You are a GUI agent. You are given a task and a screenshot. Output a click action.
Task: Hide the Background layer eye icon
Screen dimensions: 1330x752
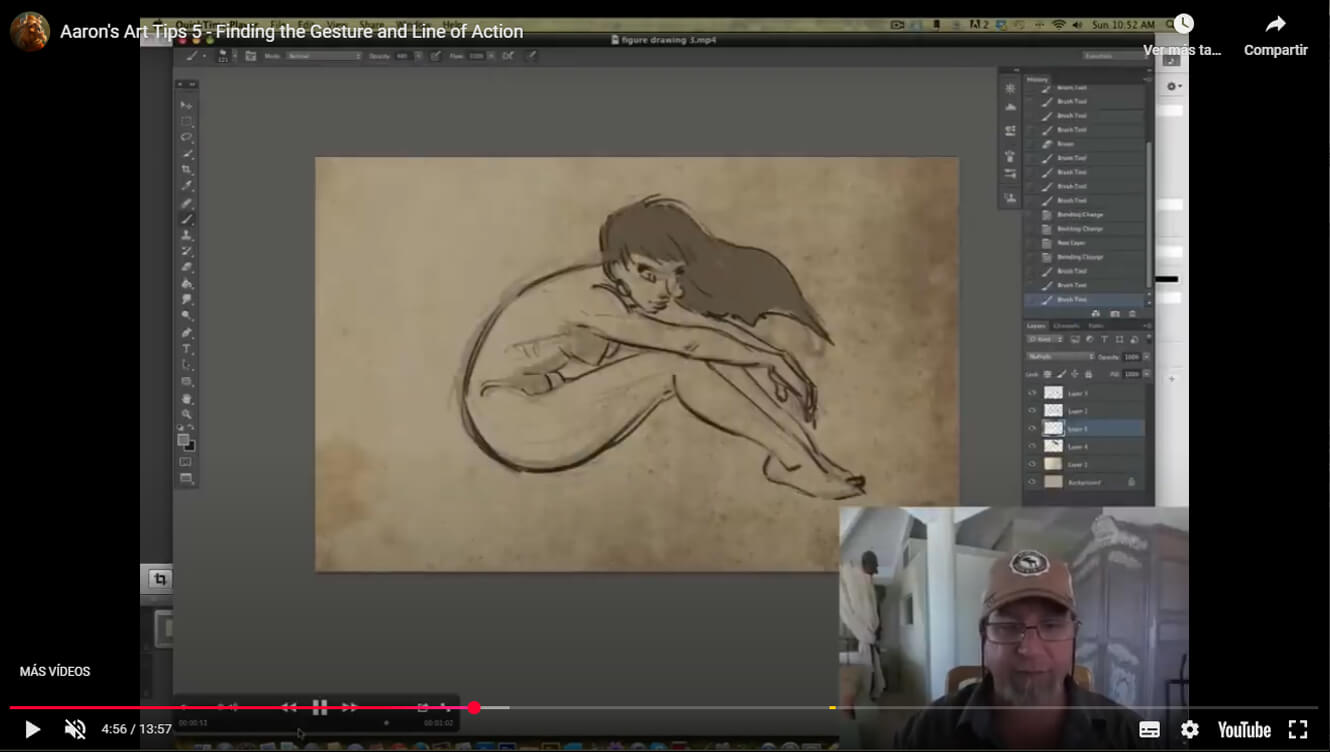pyautogui.click(x=1033, y=482)
